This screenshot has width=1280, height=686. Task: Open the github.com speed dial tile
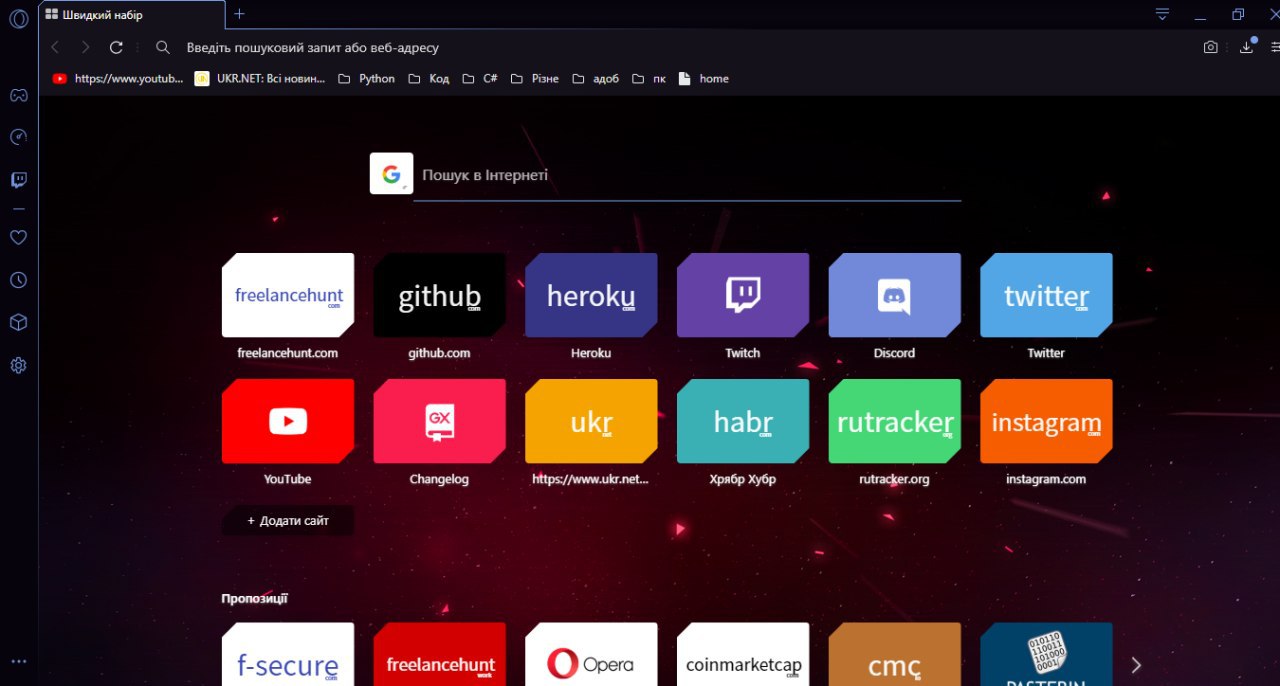coord(439,295)
